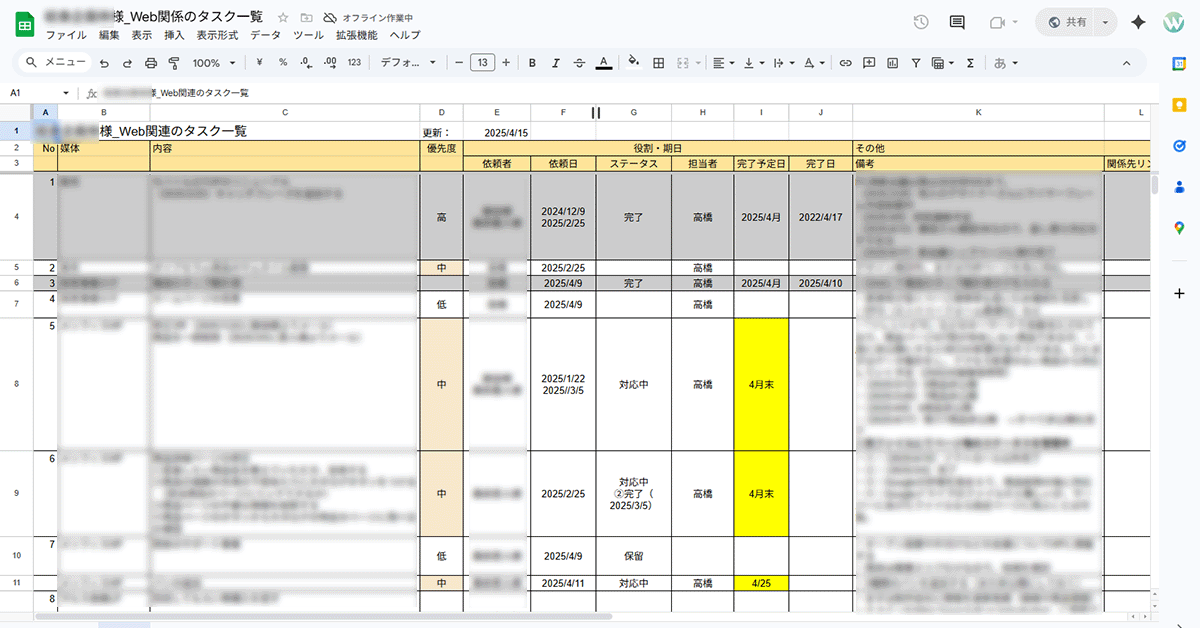Collapse the toolbar with chevron
Screen dimensions: 1200x628
point(1127,62)
